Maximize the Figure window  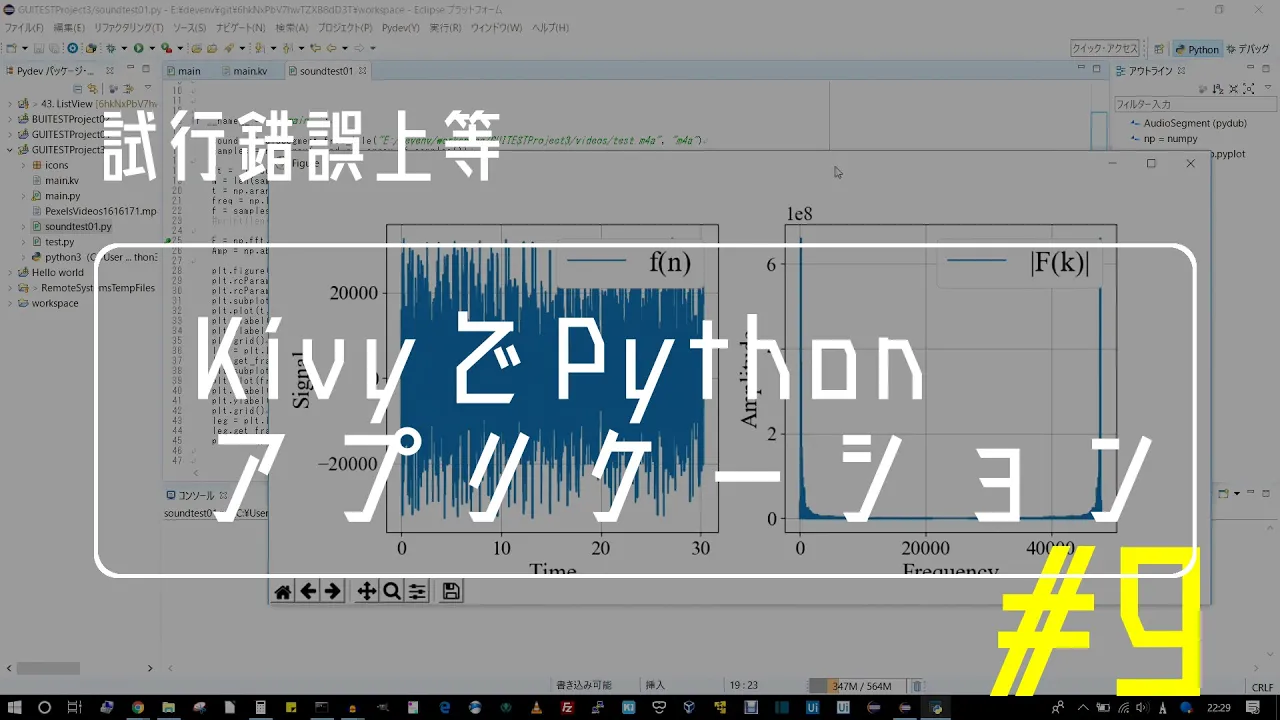pos(1151,163)
